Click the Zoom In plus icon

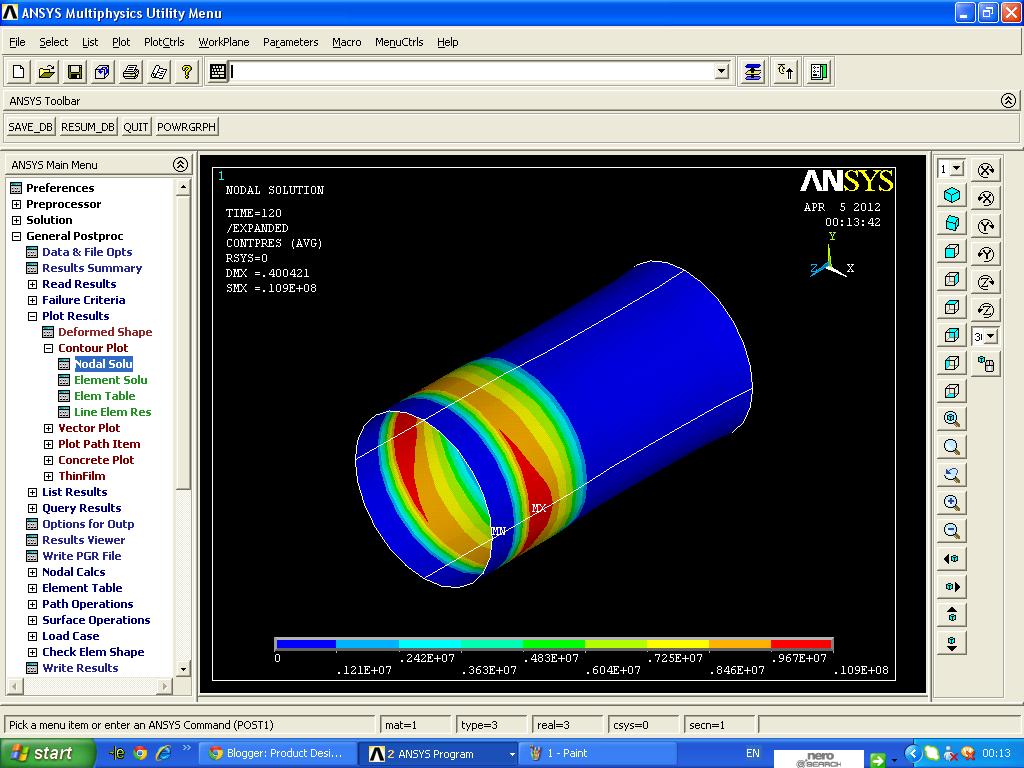pyautogui.click(x=952, y=503)
